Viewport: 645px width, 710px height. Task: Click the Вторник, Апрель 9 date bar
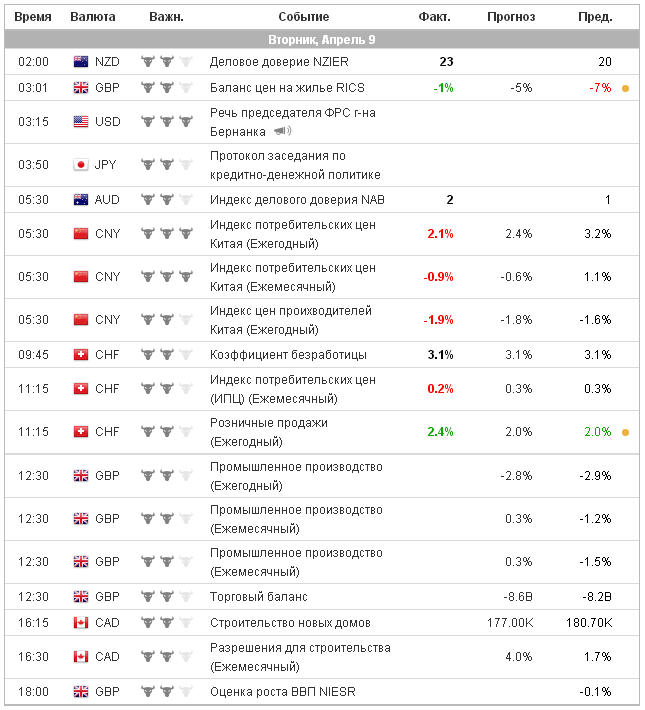tap(322, 39)
